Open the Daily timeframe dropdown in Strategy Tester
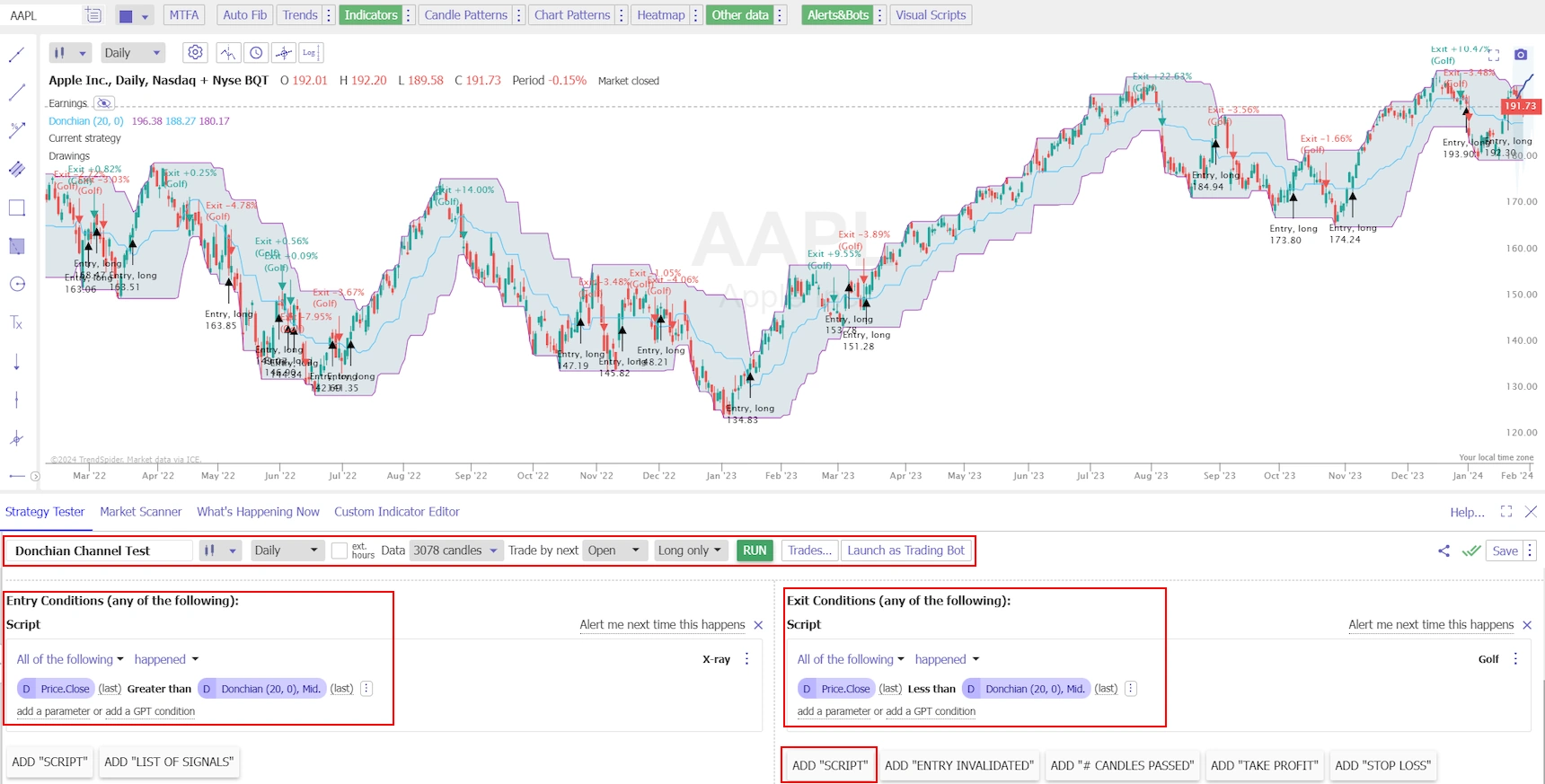The image size is (1545, 784). tap(286, 551)
